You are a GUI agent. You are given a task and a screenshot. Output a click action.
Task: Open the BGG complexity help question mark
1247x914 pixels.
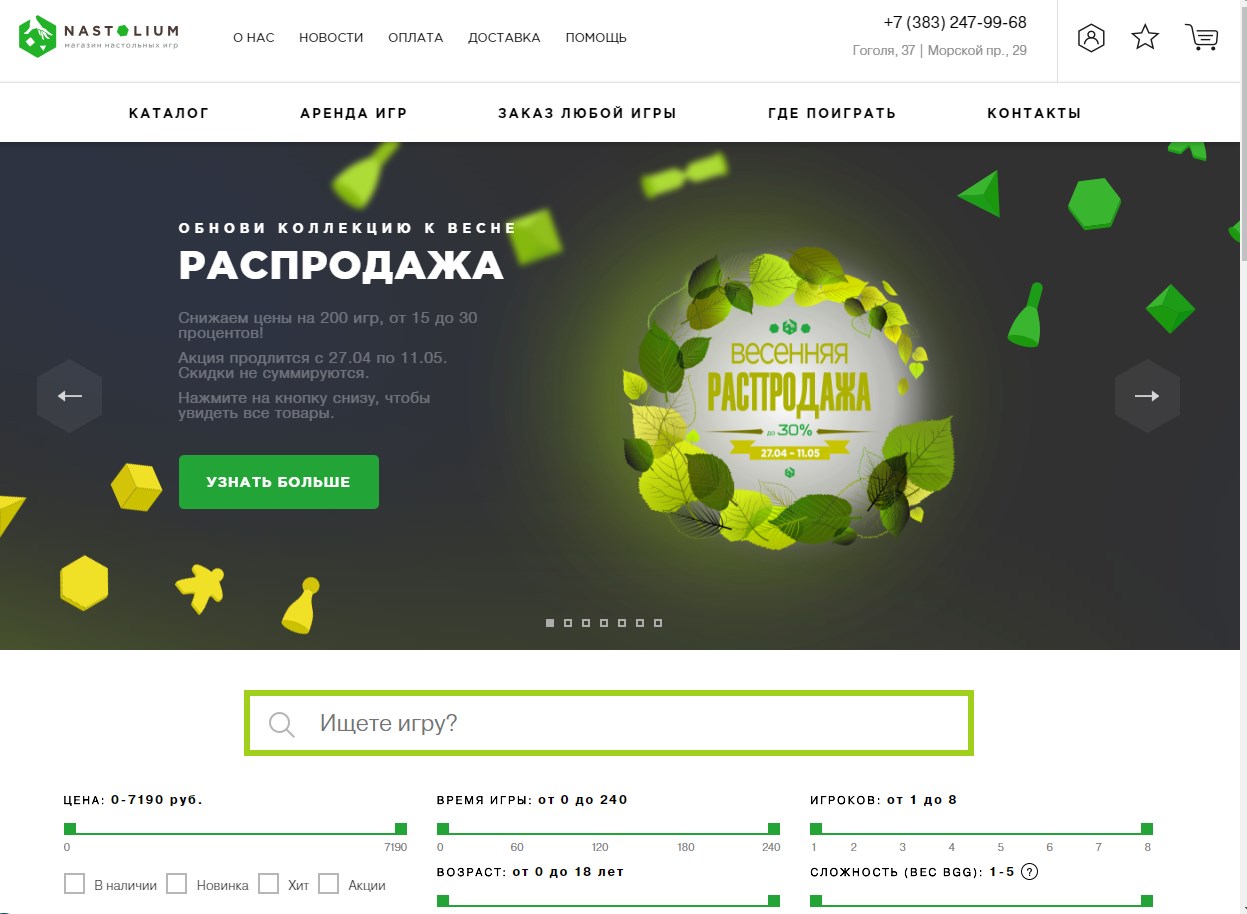(x=1030, y=871)
